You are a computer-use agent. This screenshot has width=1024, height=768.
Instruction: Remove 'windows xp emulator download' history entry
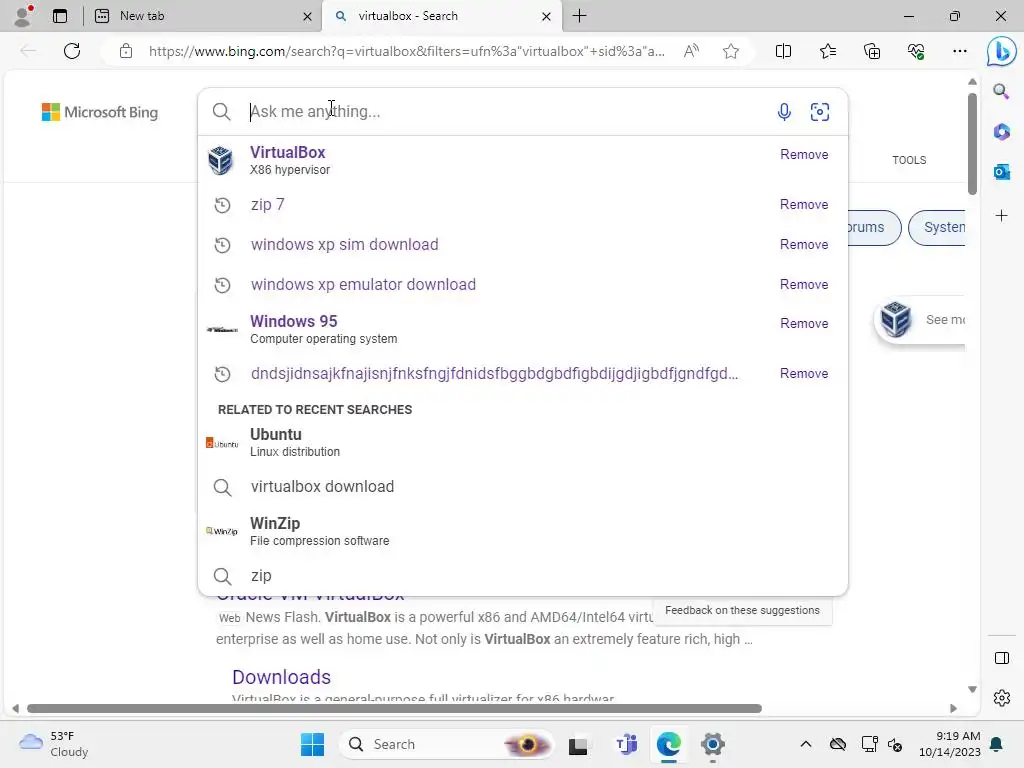coord(804,285)
